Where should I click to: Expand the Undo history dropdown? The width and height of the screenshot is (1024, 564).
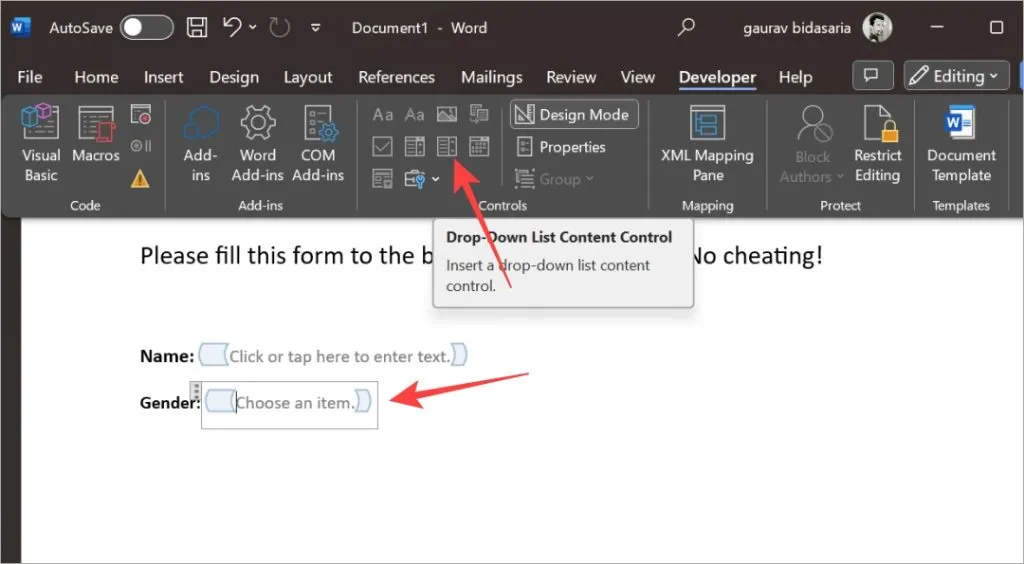tap(253, 27)
